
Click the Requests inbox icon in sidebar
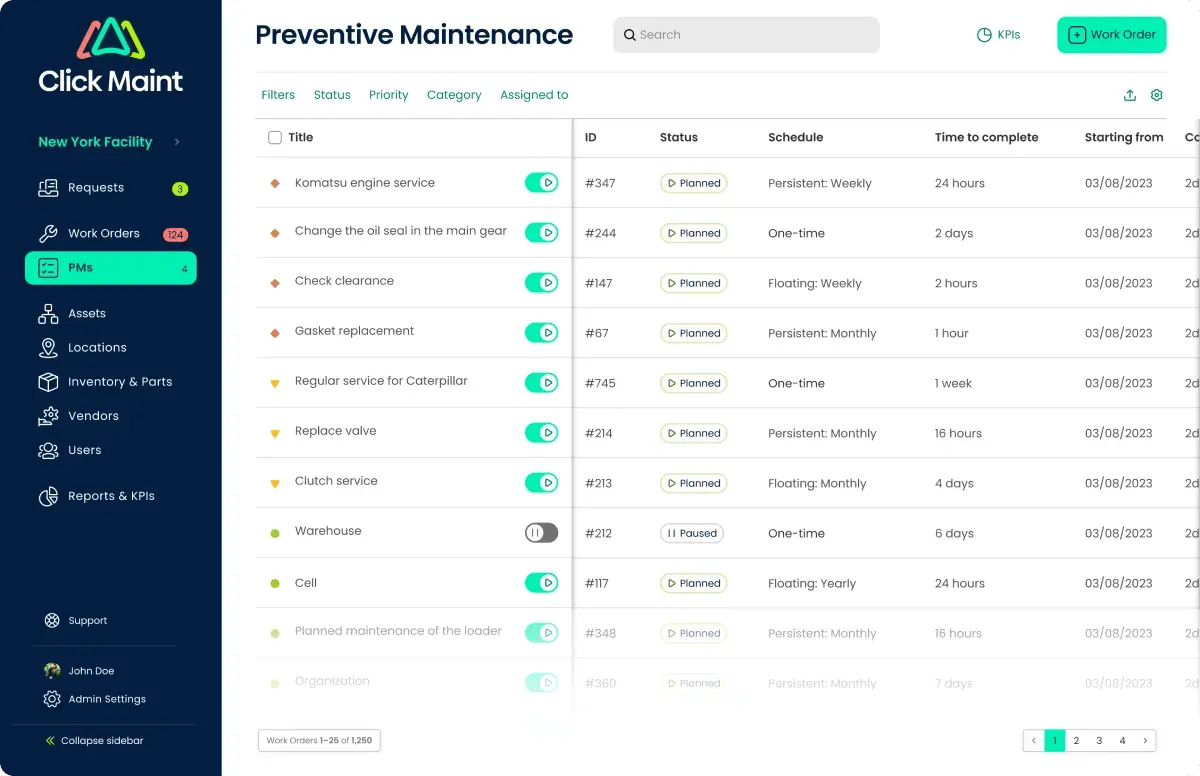point(48,188)
